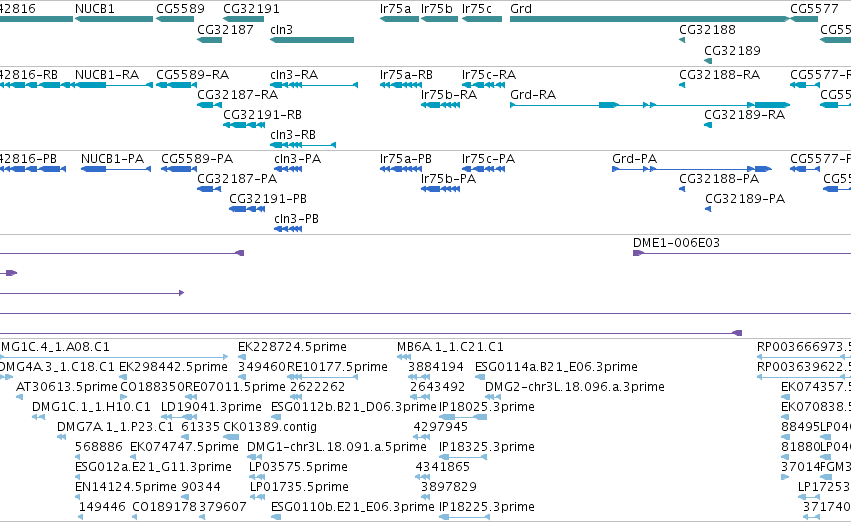Select the Ir75b-RA transcript label
Screen dimensions: 851x522
[x=449, y=94]
